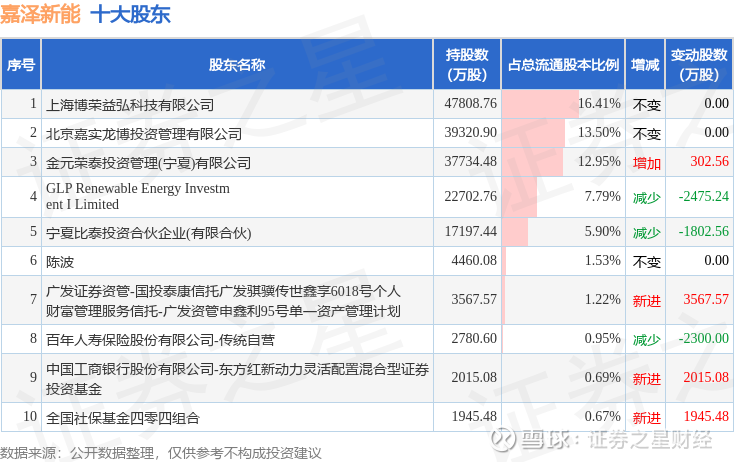Click shareholder 全国社保基金四零四组合
The height and width of the screenshot is (462, 734).
click(123, 418)
